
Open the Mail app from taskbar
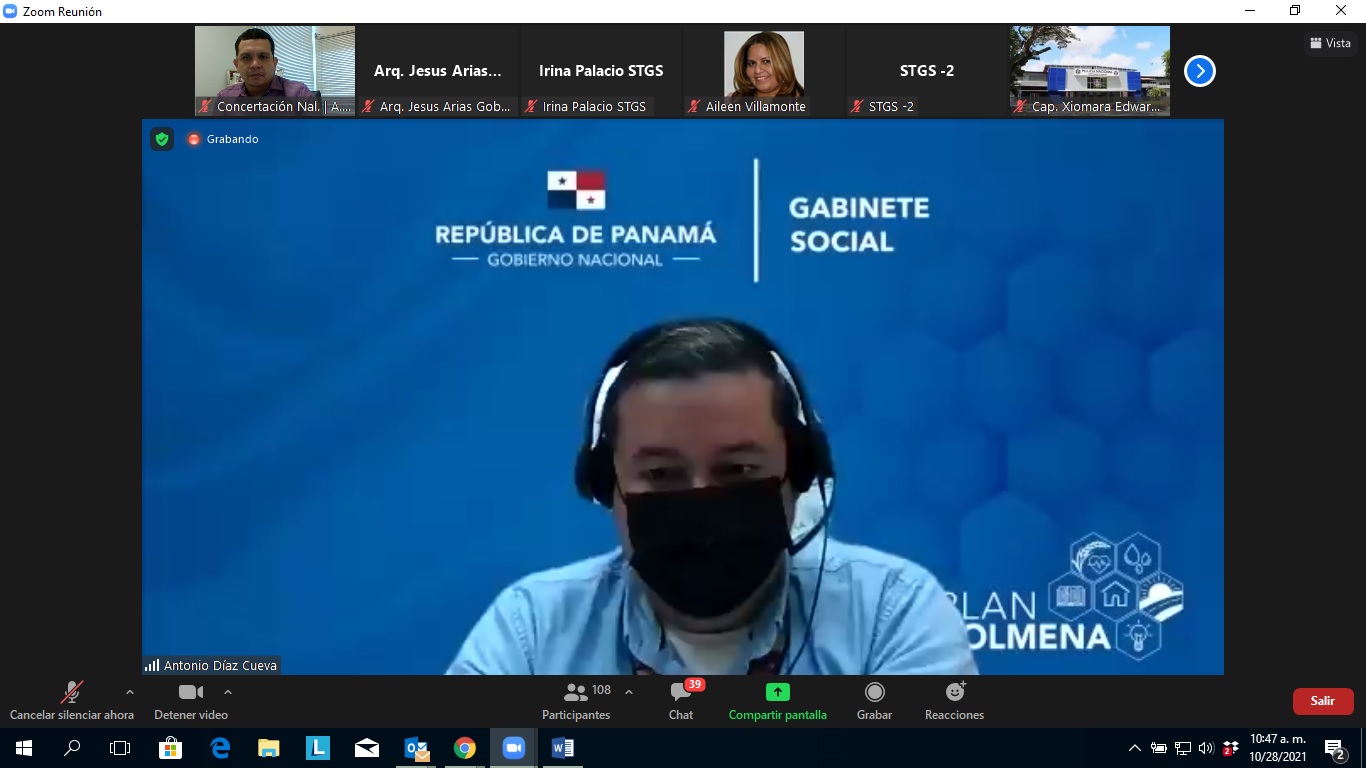(367, 748)
